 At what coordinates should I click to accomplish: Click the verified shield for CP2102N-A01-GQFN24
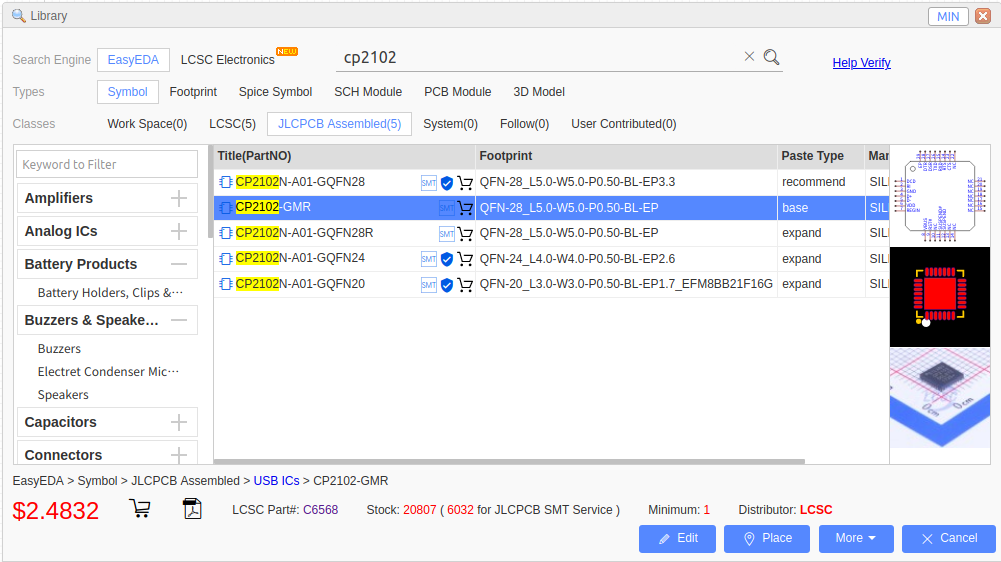click(x=447, y=259)
